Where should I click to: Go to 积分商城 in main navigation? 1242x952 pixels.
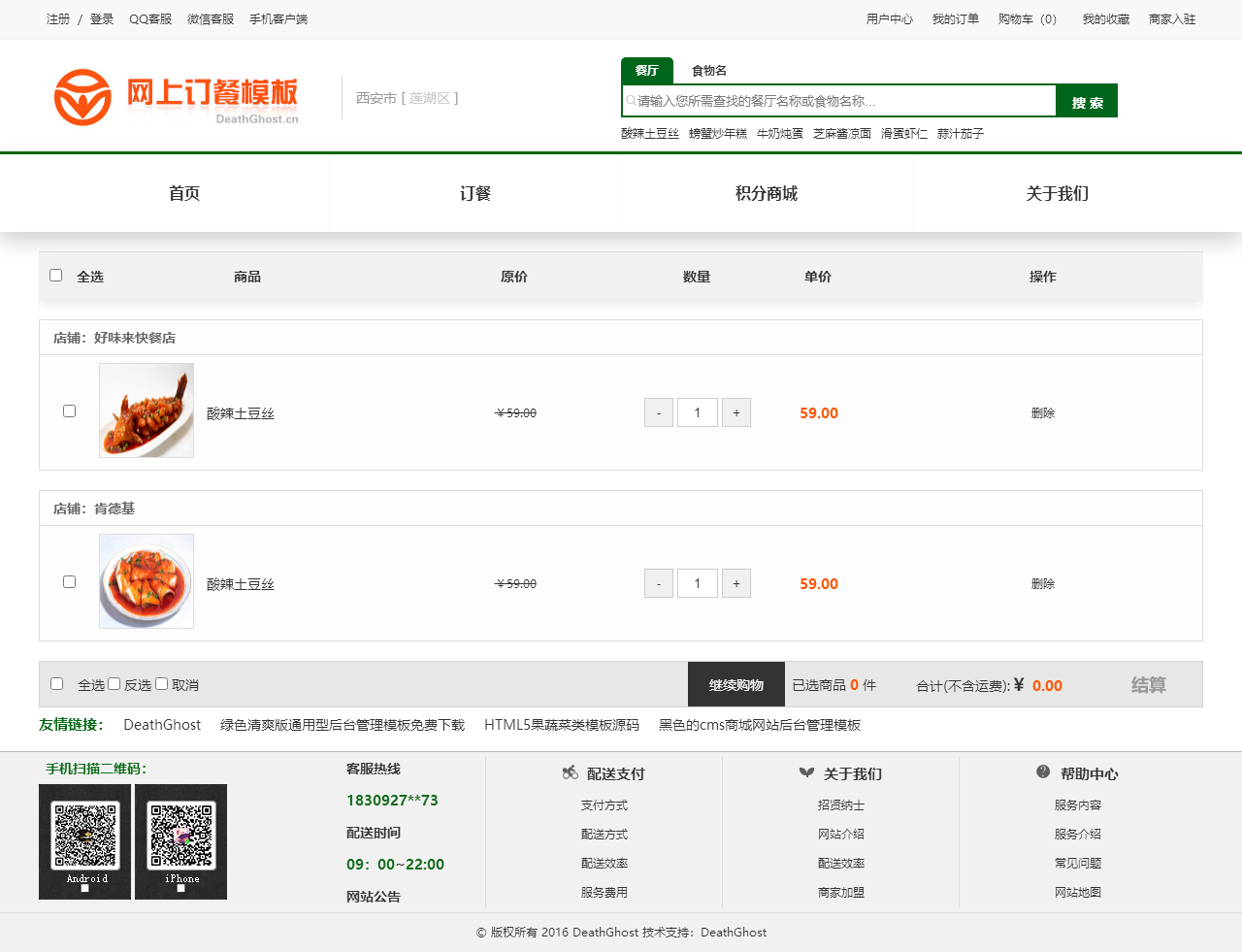[x=767, y=193]
